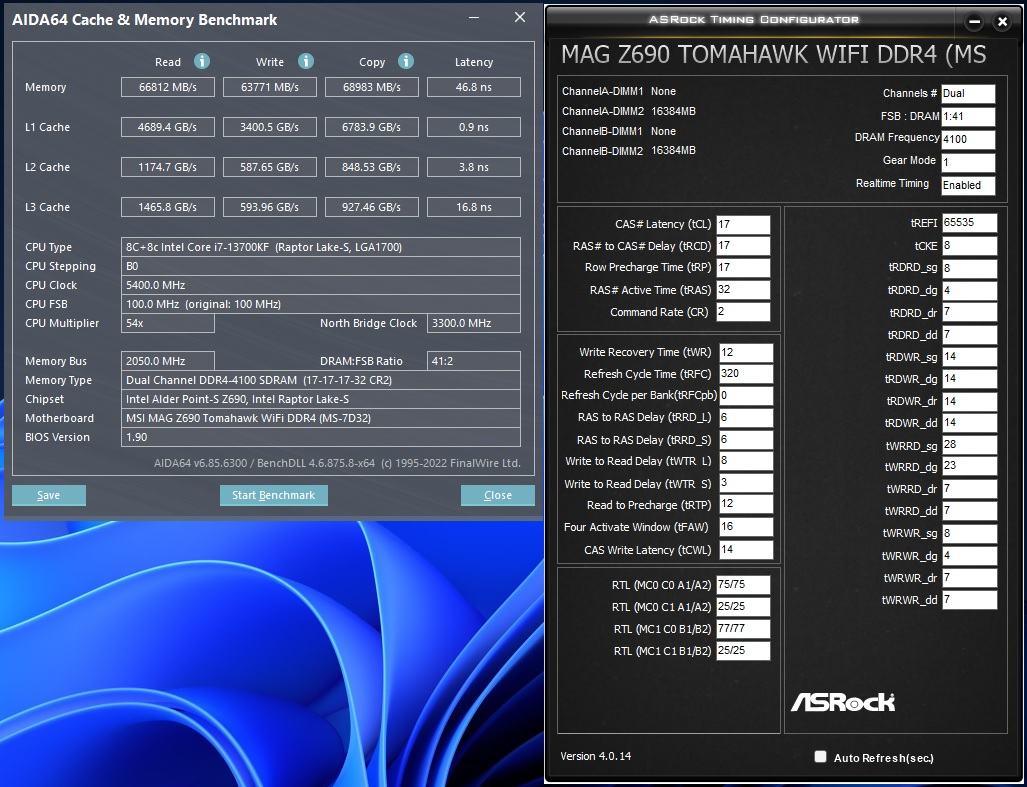Image resolution: width=1027 pixels, height=787 pixels.
Task: Click the tCKE field
Action: coord(969,246)
